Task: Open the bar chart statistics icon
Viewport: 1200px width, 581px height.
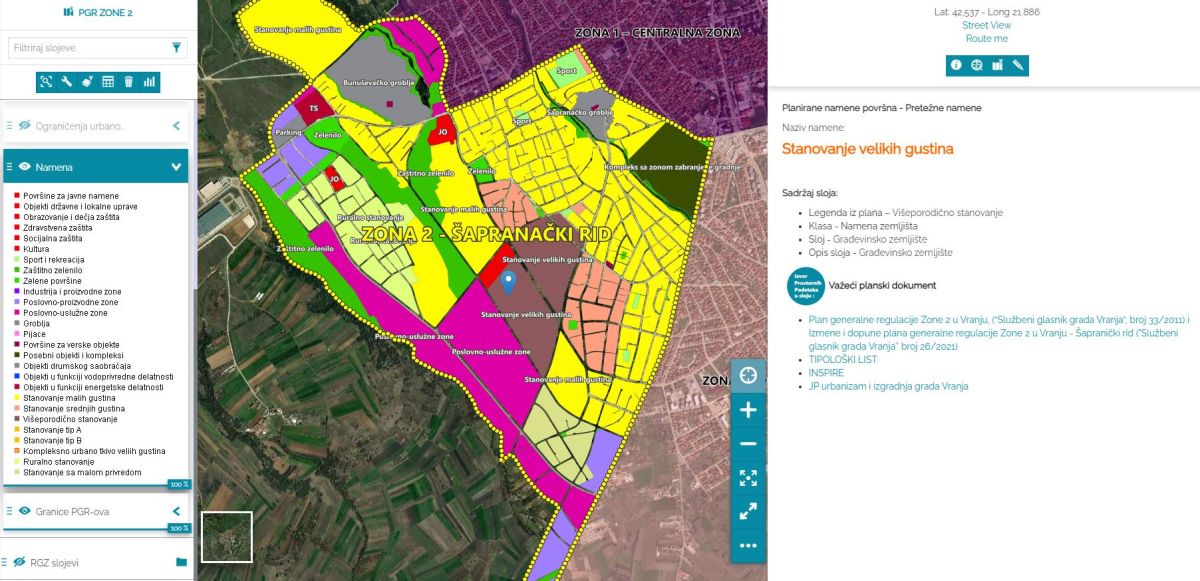Action: (x=149, y=82)
